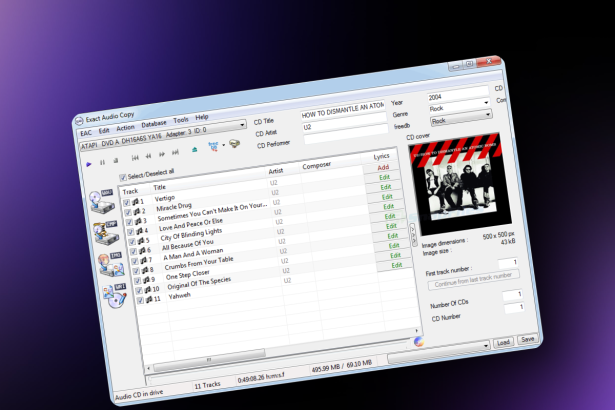Click the scroll left arrow of track list
Viewport: 615px width, 410px height.
coord(148,368)
